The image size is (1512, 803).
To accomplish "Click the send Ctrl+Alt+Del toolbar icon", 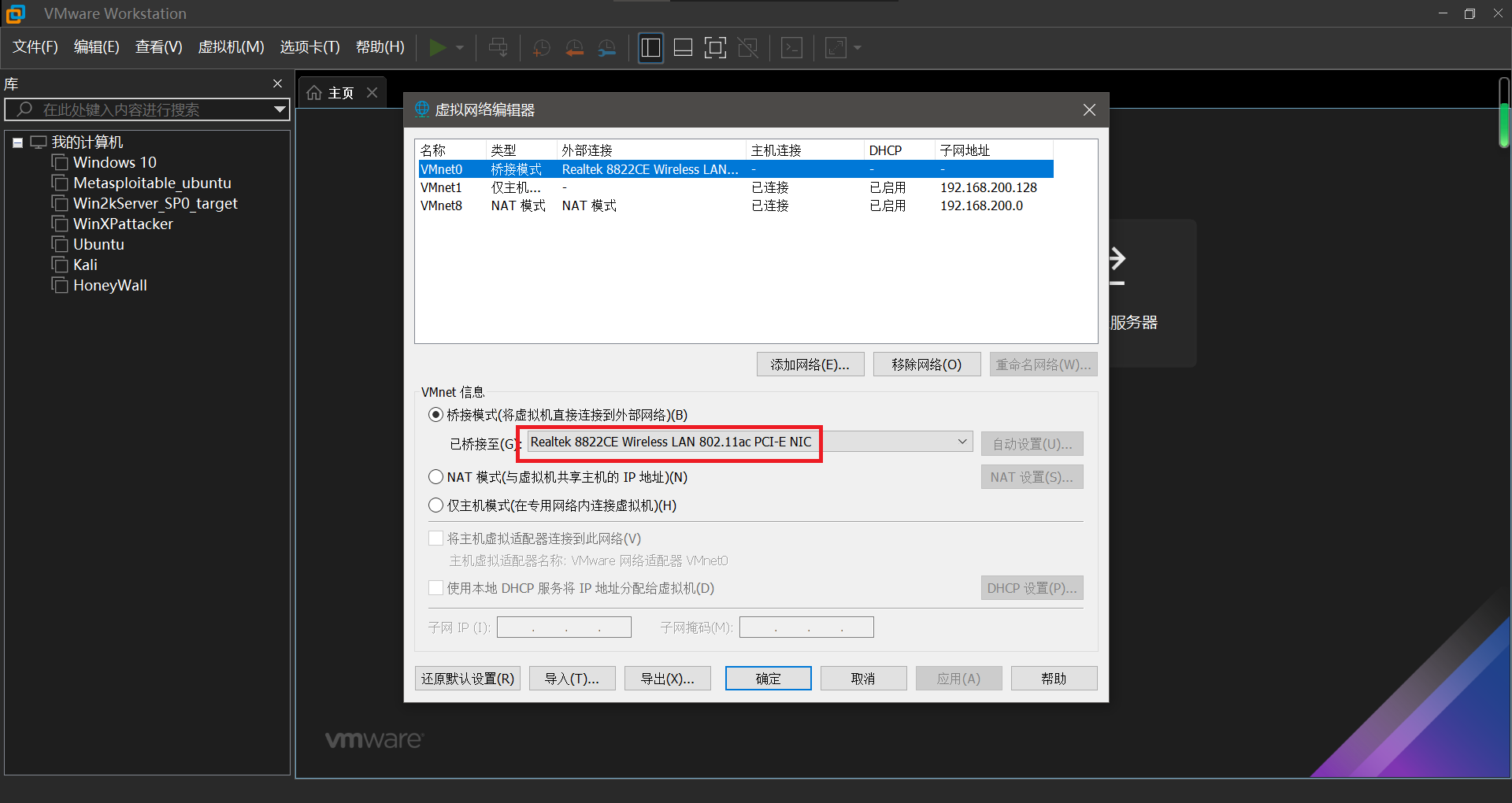I will click(498, 48).
